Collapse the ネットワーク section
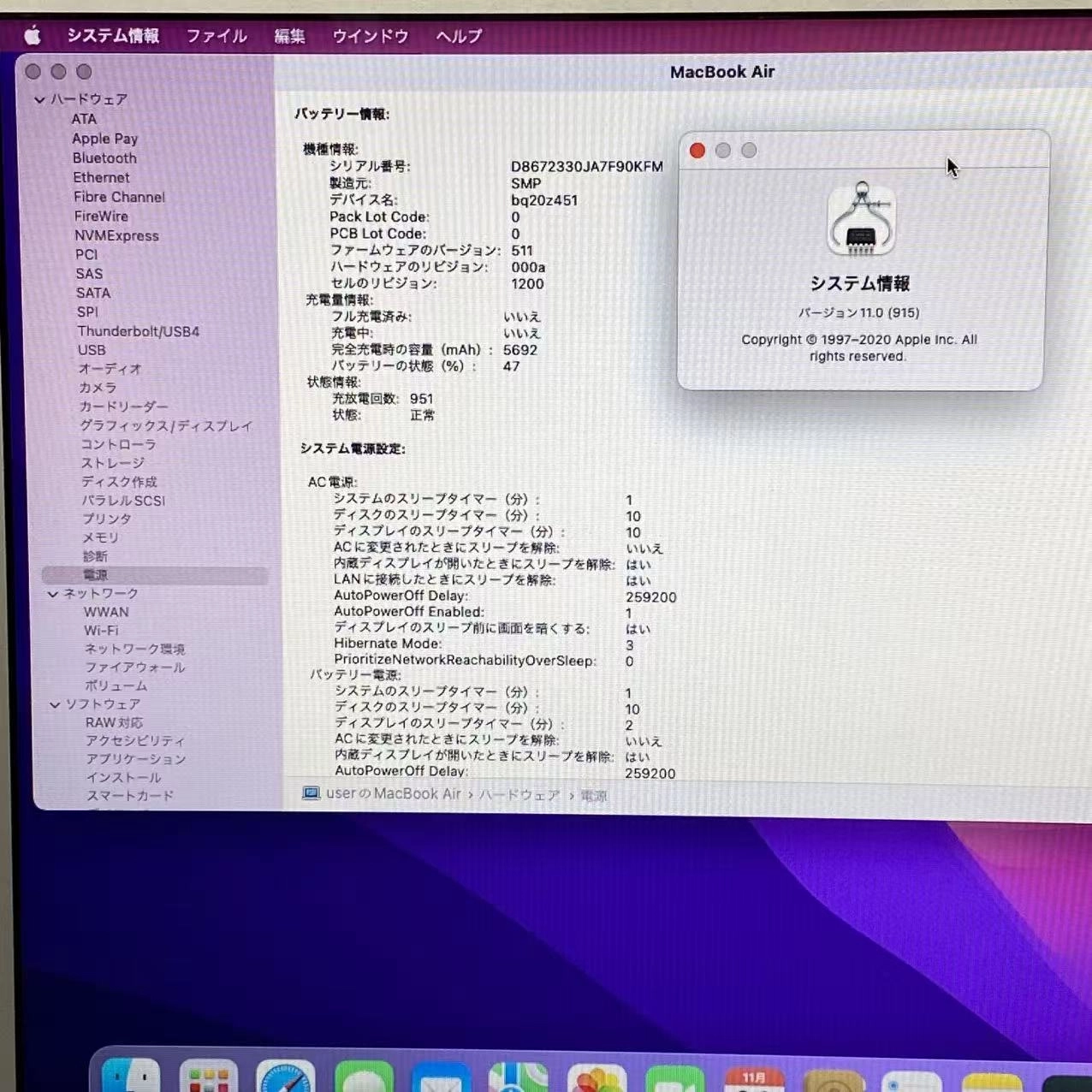1092x1092 pixels. click(x=53, y=593)
